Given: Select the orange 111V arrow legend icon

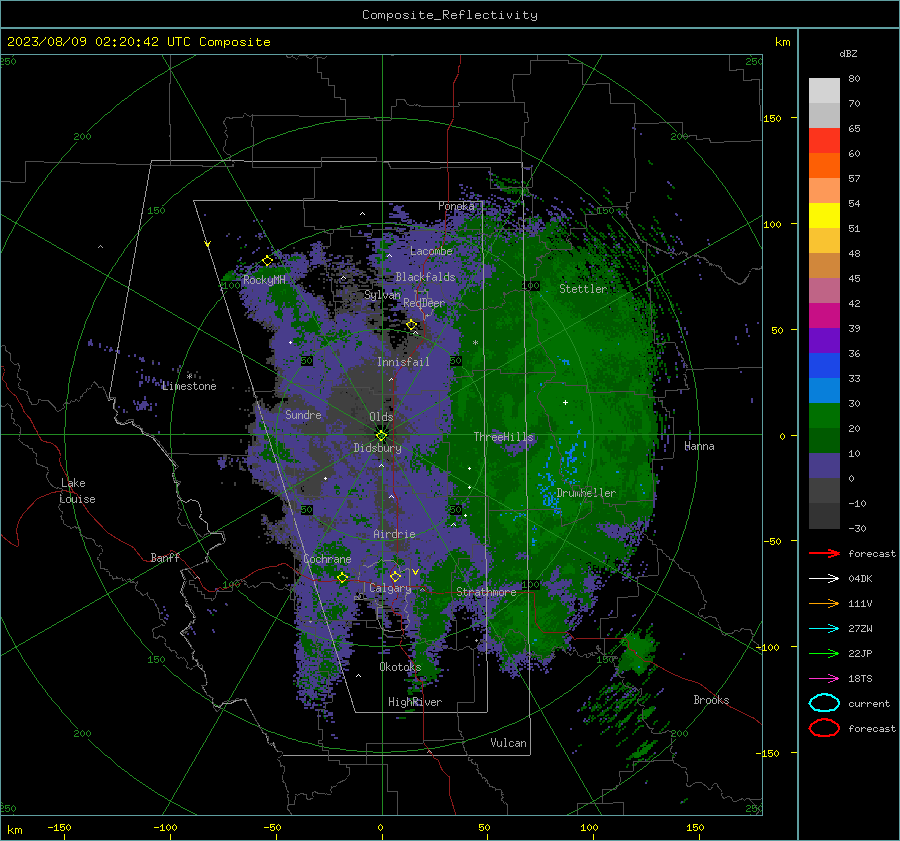Looking at the screenshot, I should (x=824, y=603).
